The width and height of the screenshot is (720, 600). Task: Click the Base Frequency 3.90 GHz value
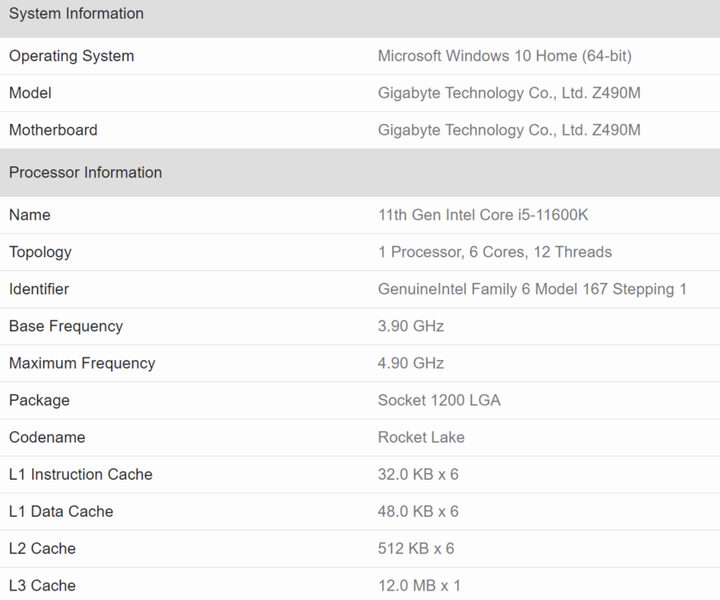click(410, 326)
